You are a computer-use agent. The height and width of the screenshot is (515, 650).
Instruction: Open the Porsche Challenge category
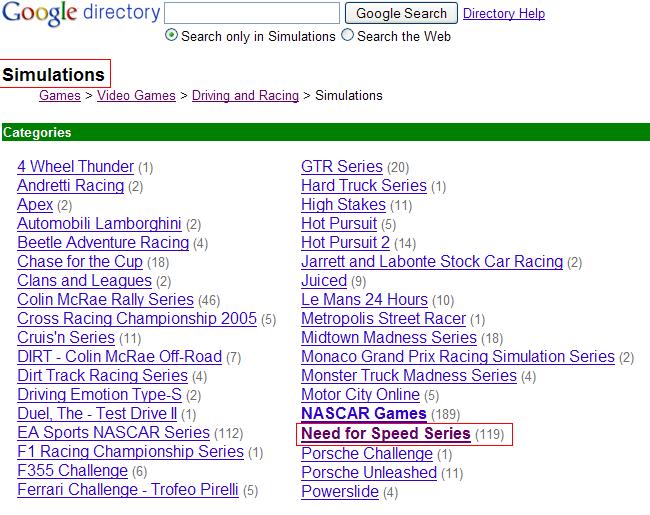367,454
